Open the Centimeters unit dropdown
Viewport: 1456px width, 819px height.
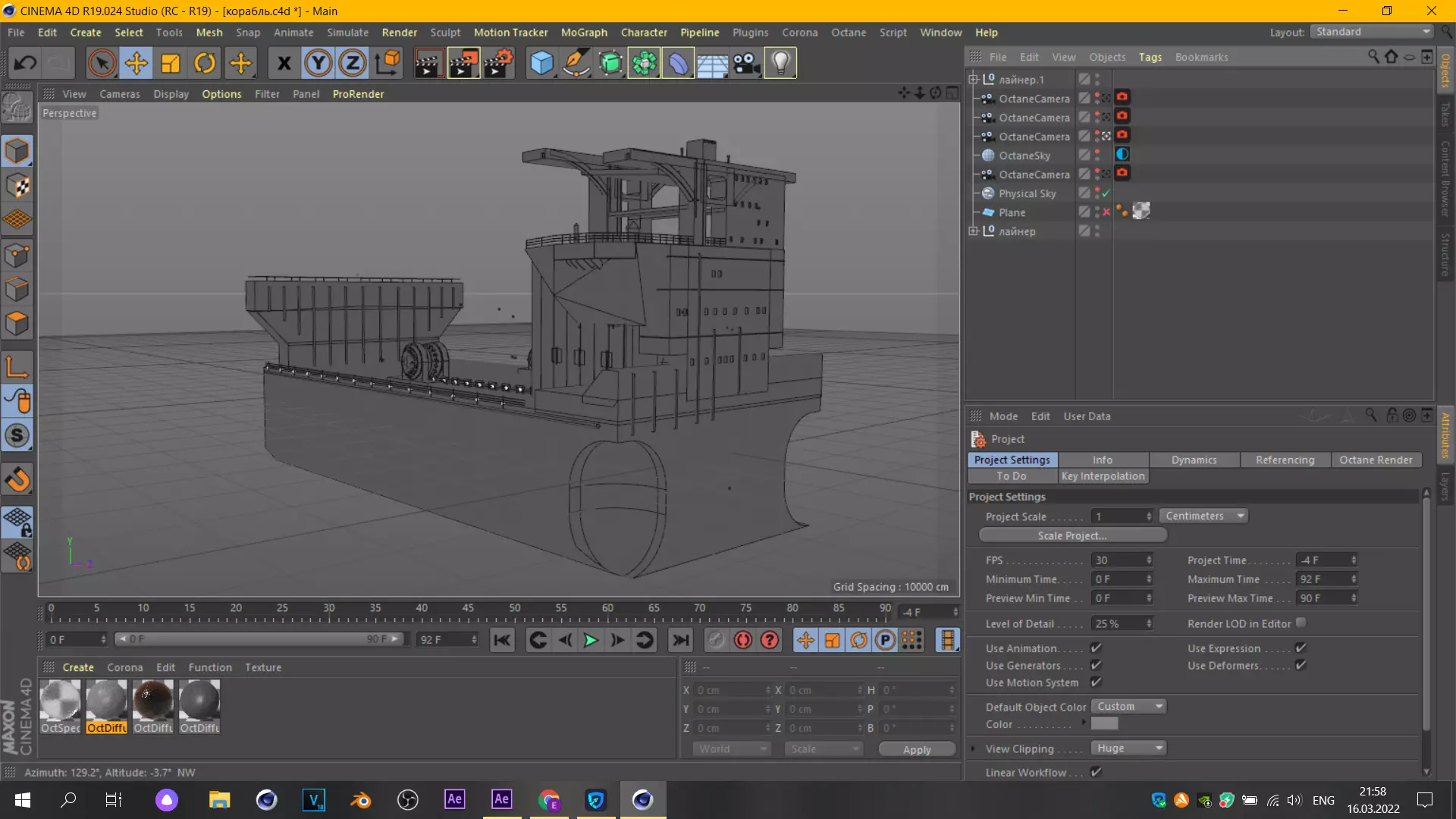tap(1203, 516)
